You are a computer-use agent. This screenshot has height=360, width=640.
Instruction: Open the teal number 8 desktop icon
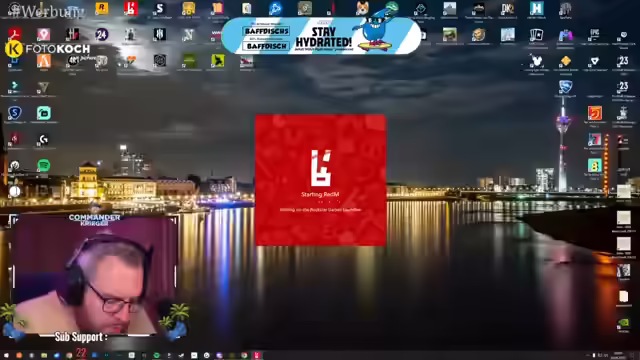594,165
